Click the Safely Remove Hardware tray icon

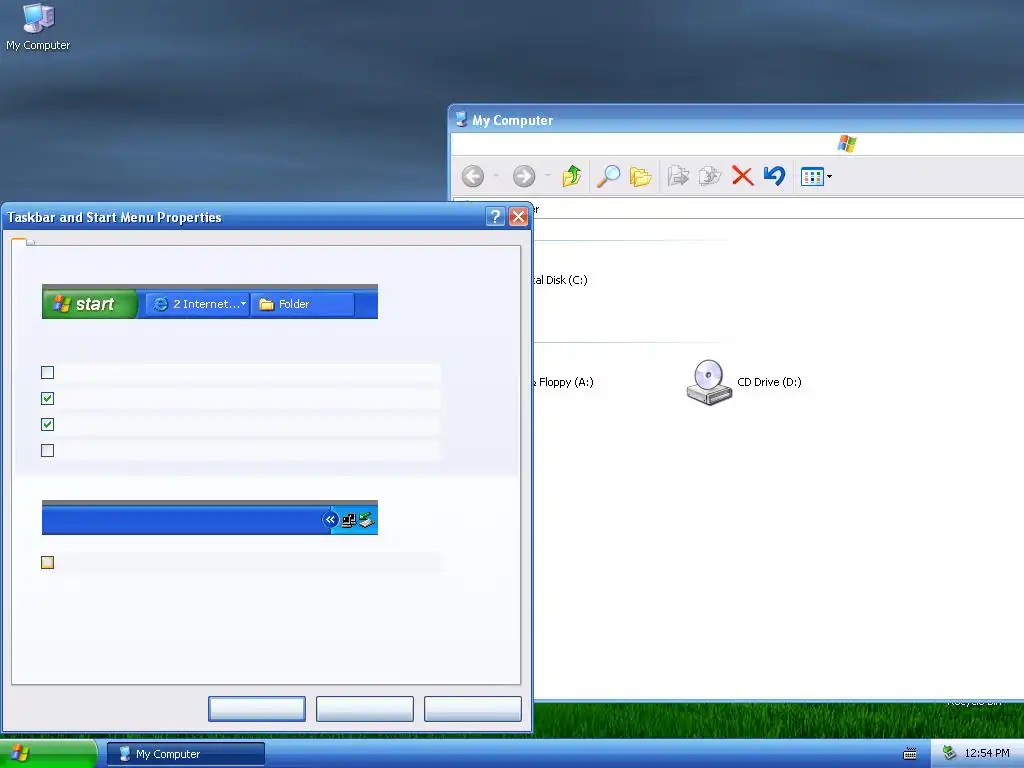(950, 754)
